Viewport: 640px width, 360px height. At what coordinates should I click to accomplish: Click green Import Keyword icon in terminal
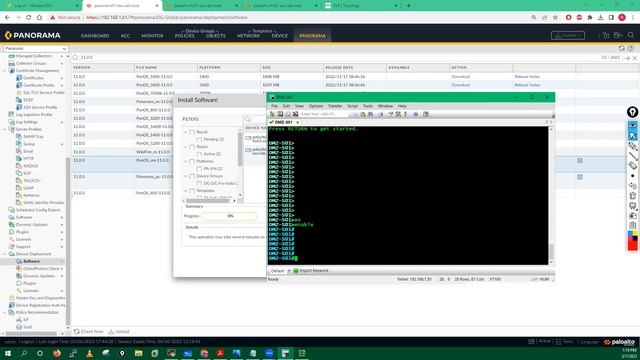pyautogui.click(x=296, y=271)
